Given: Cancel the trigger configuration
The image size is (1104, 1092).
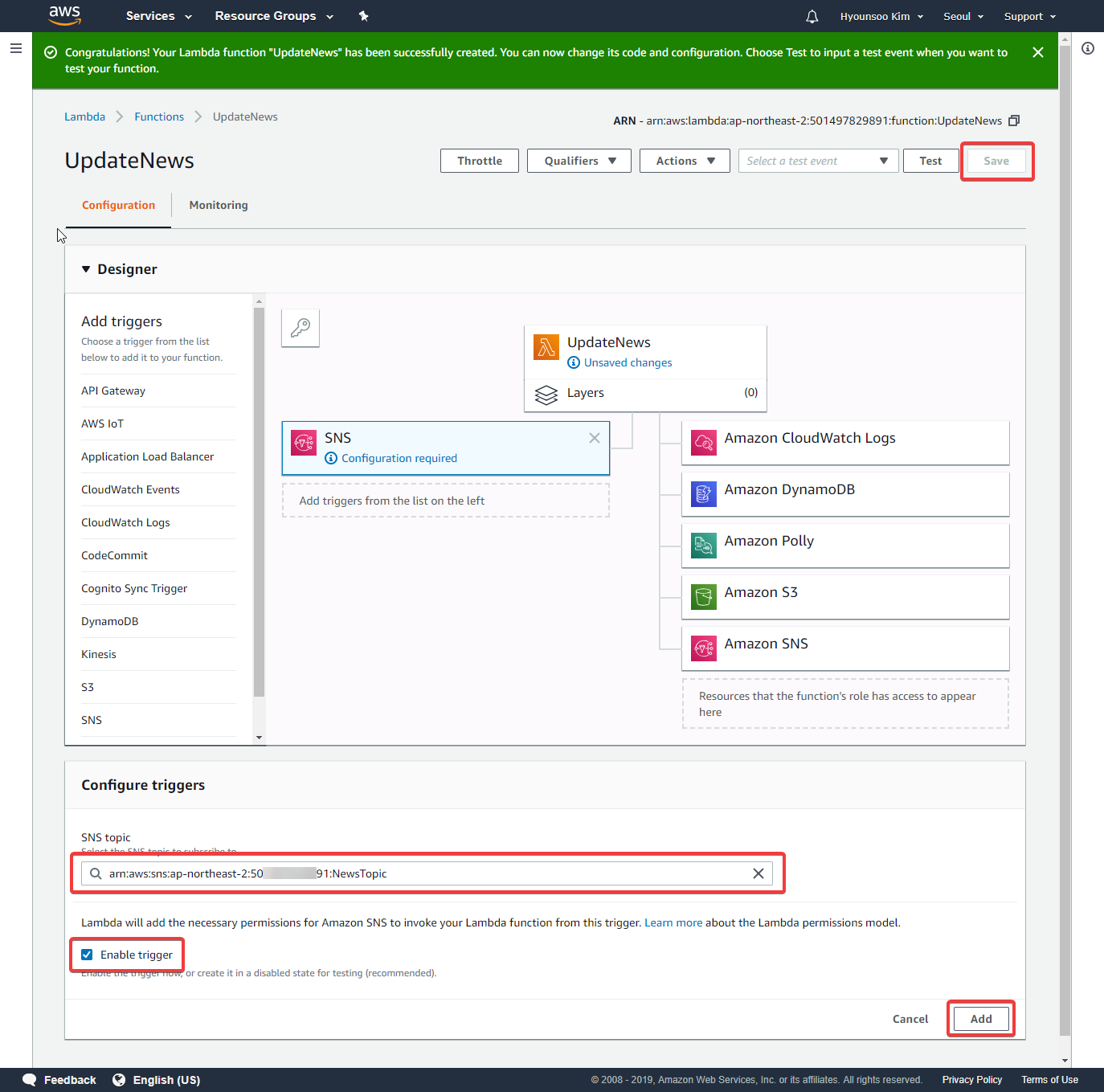Looking at the screenshot, I should pos(910,1019).
